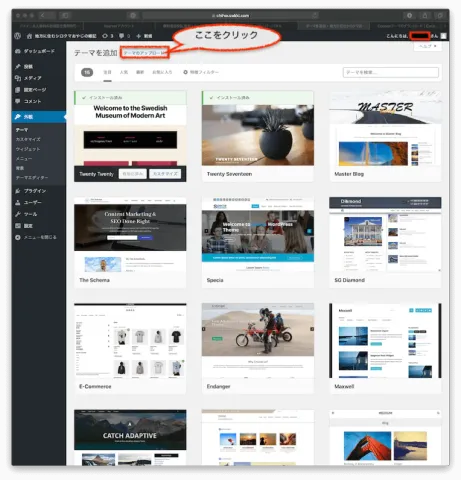Open the カスタマイズ submenu item

[28, 139]
